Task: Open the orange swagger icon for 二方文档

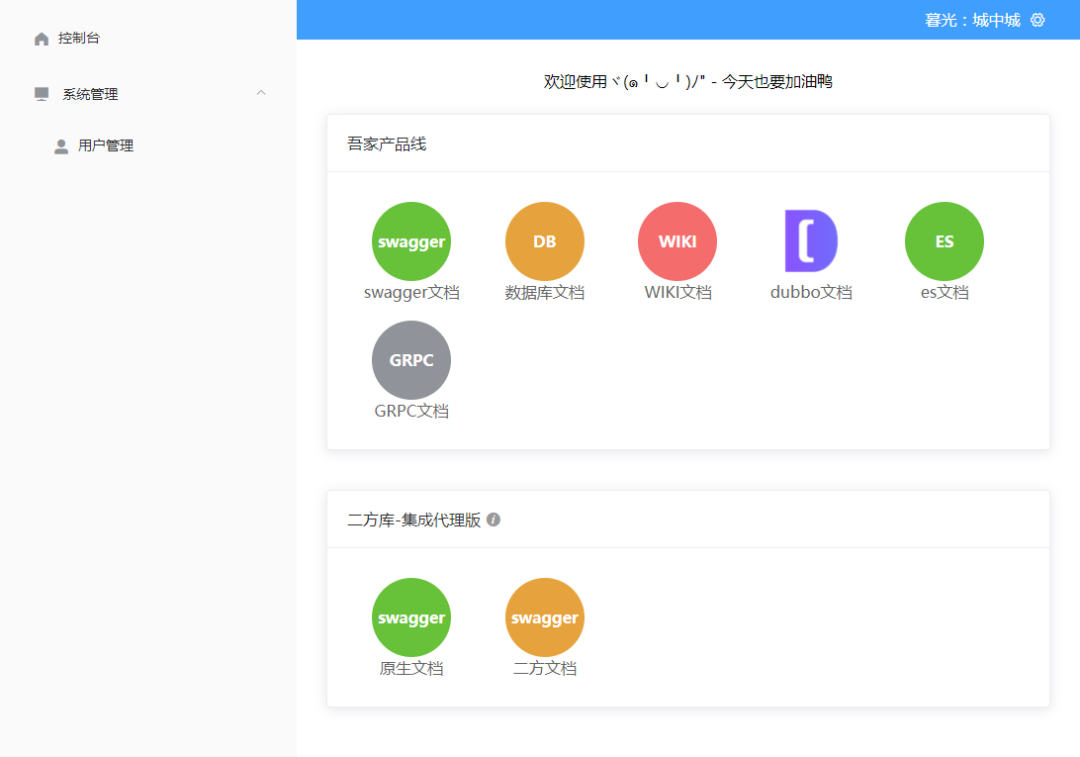Action: pos(545,617)
